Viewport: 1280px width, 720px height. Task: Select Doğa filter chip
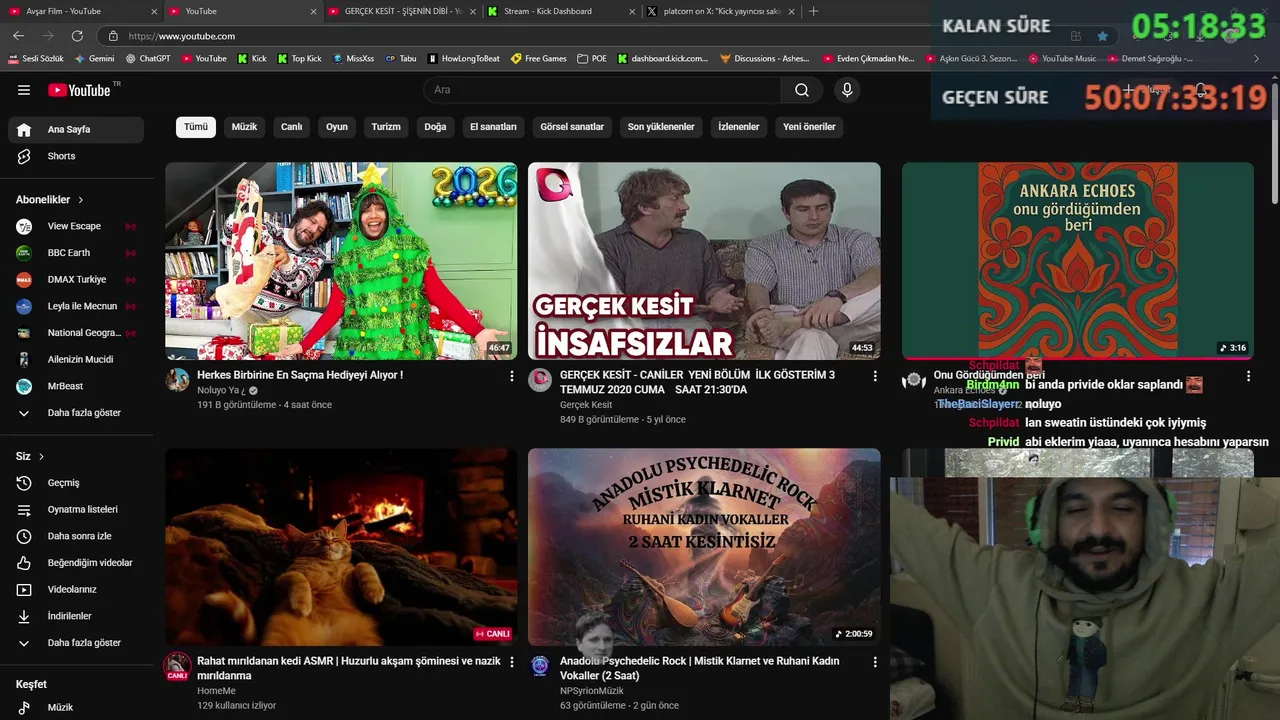pyautogui.click(x=435, y=127)
